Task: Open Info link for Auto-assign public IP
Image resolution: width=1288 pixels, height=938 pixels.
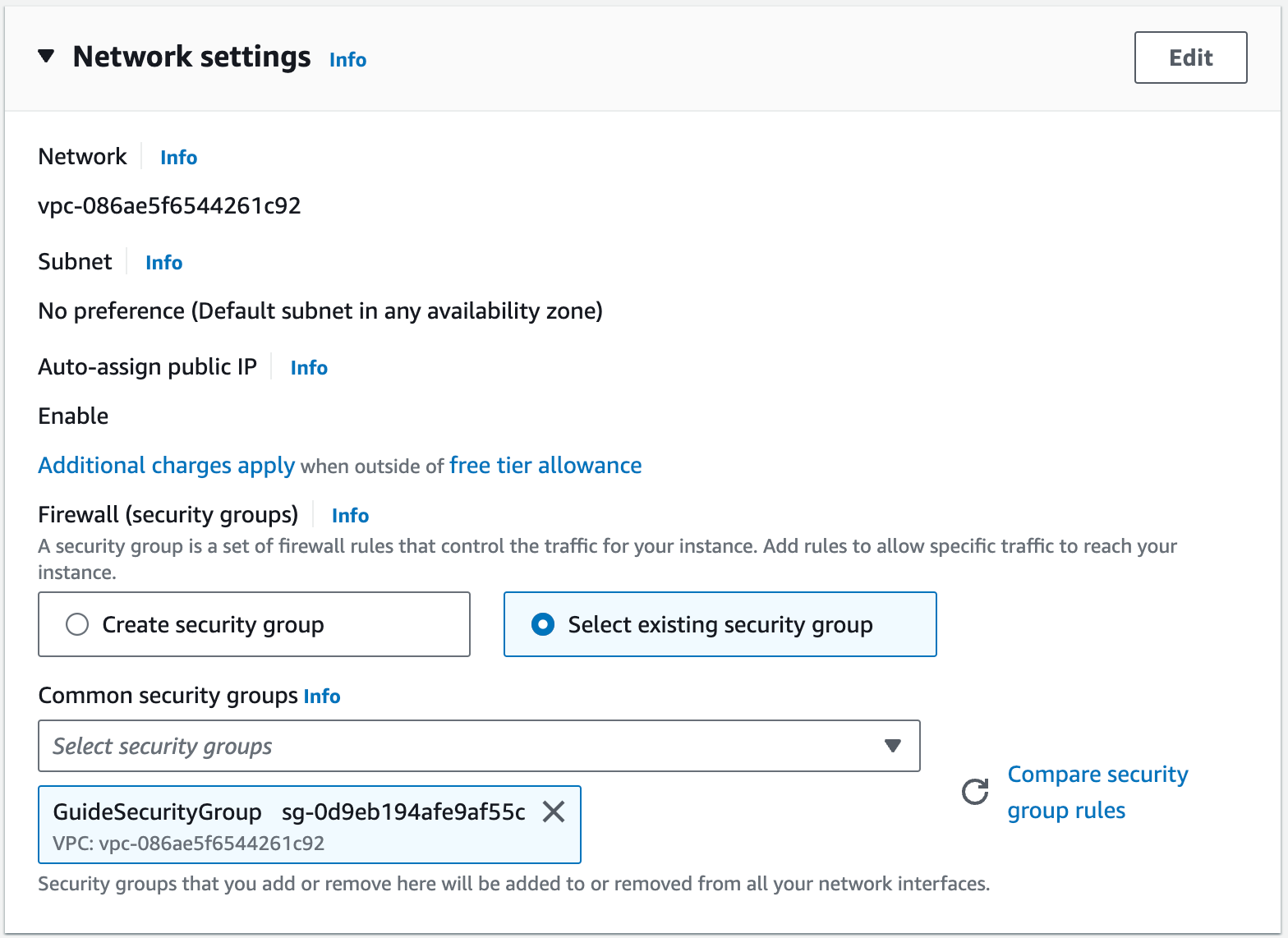Action: tap(309, 368)
